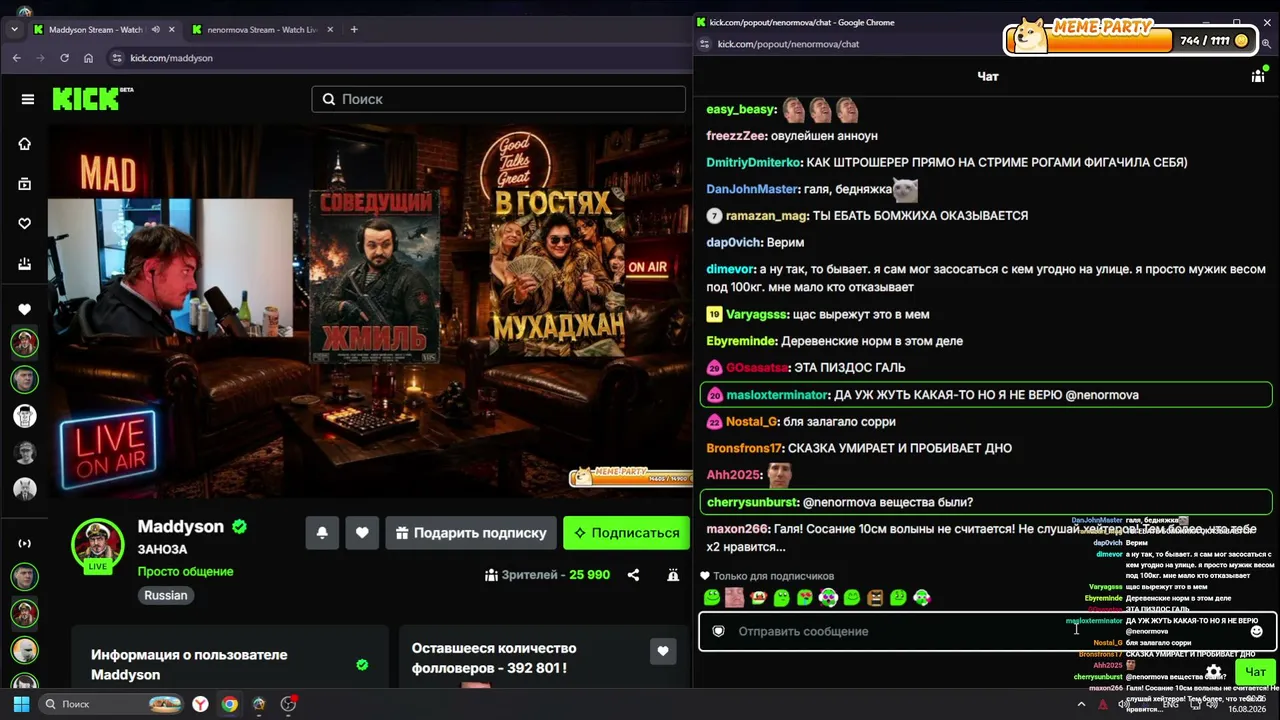Close the nenormova Stream tab
The image size is (1280, 720).
pos(330,30)
